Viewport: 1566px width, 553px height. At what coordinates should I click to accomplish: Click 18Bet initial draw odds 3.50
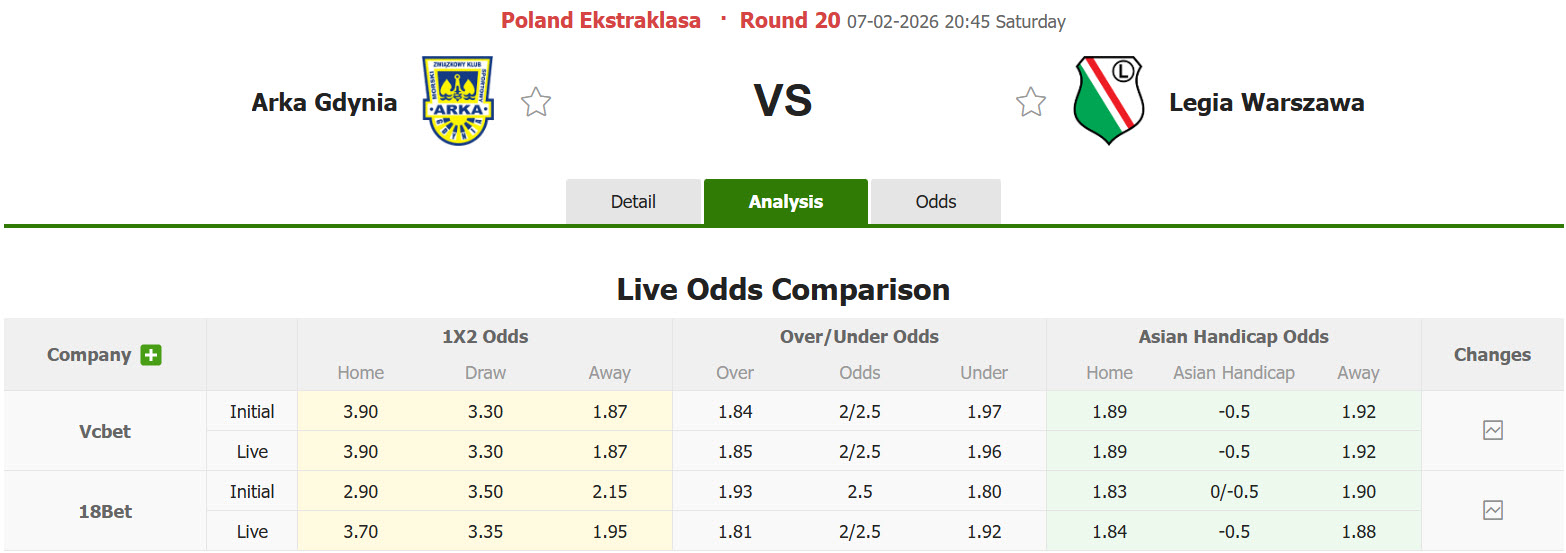coord(485,492)
